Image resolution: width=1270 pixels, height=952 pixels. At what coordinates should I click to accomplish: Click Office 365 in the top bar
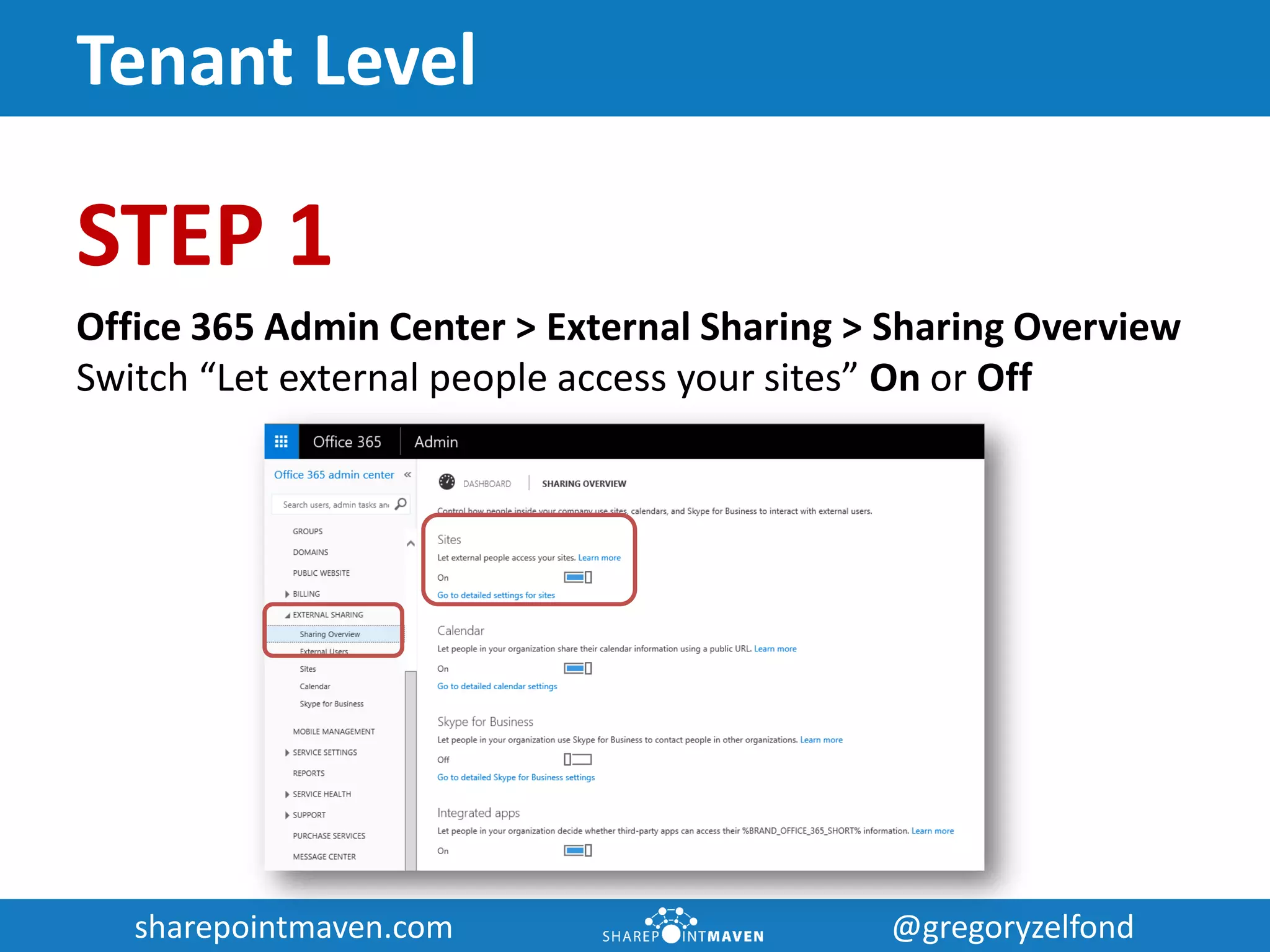point(347,442)
